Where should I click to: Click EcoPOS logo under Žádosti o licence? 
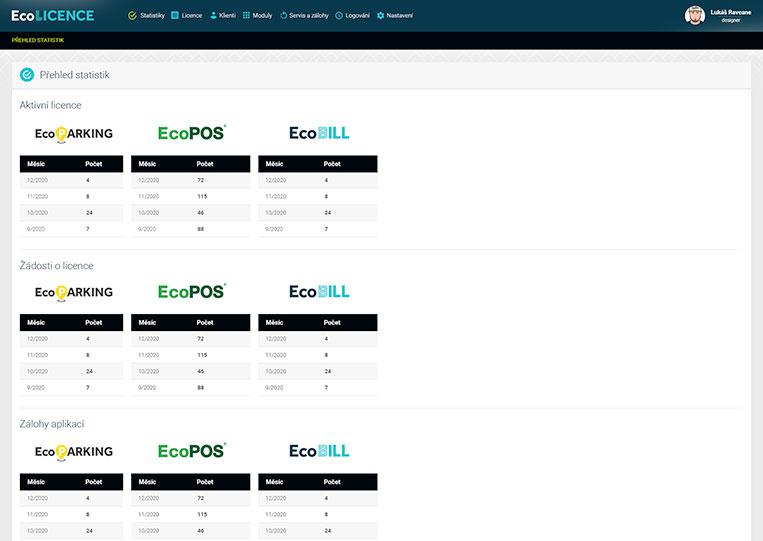[192, 292]
